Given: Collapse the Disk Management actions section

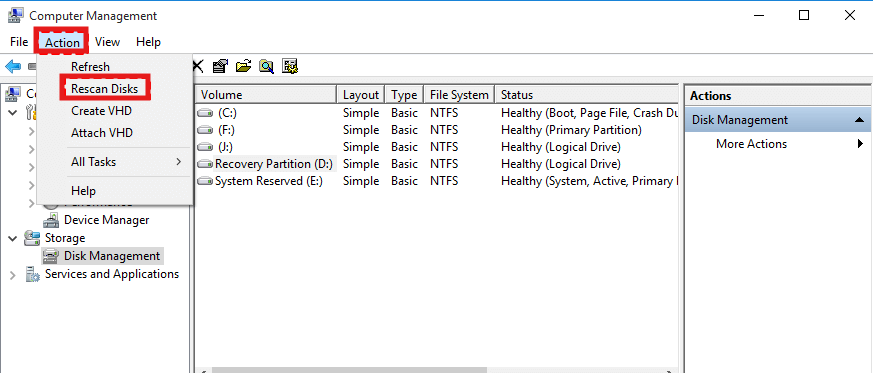Looking at the screenshot, I should [x=859, y=120].
